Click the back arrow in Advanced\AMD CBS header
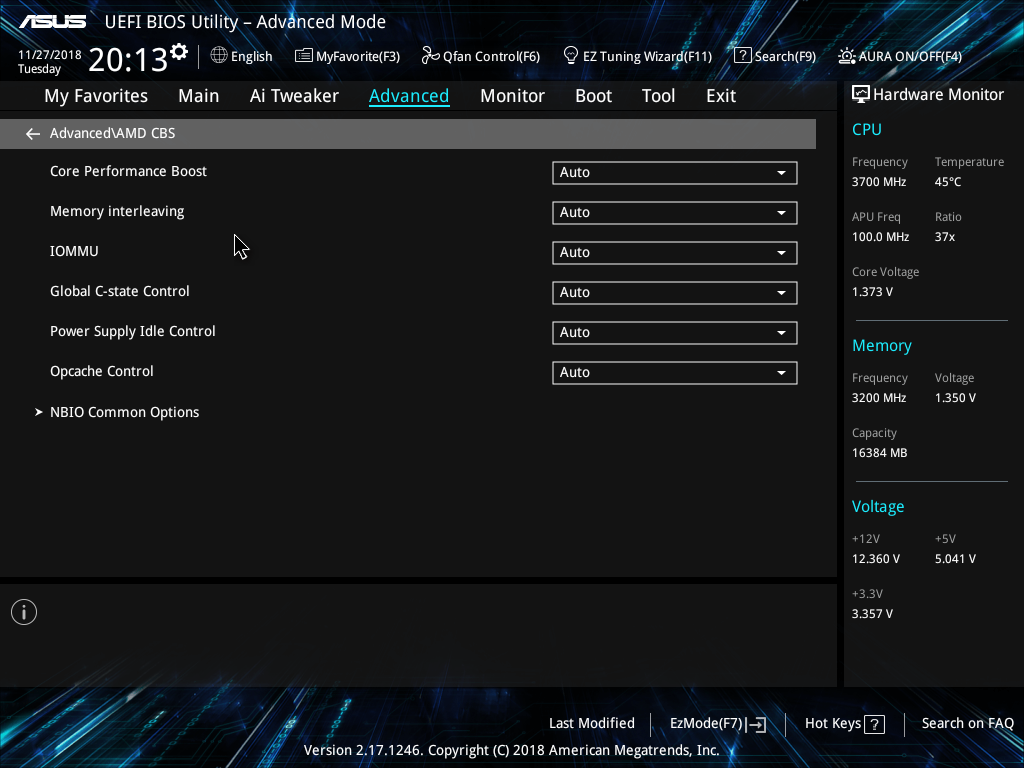This screenshot has width=1024, height=768. (33, 134)
